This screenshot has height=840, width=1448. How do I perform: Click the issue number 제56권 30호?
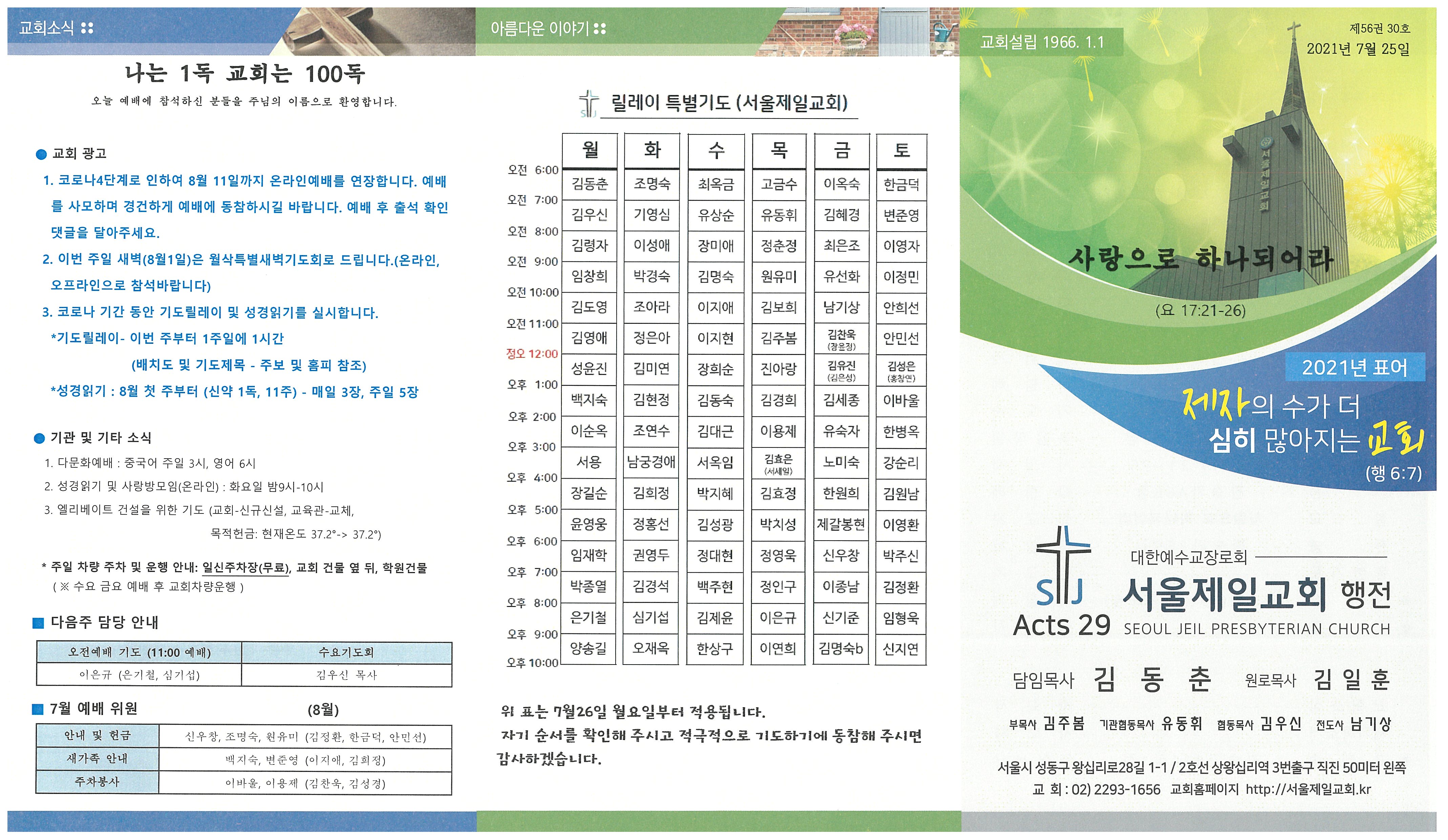tap(1380, 28)
